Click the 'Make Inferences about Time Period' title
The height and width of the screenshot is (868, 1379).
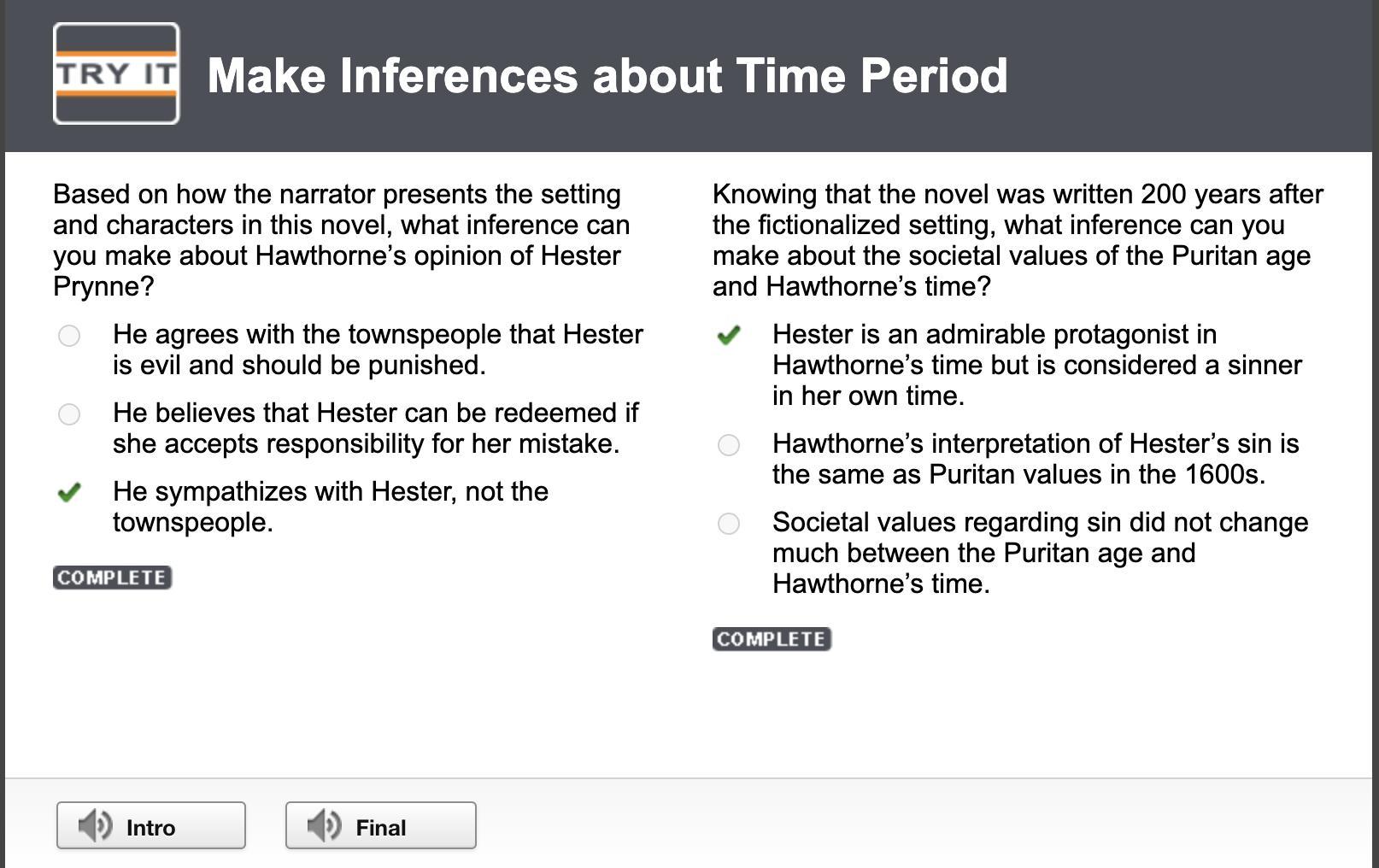pos(607,75)
